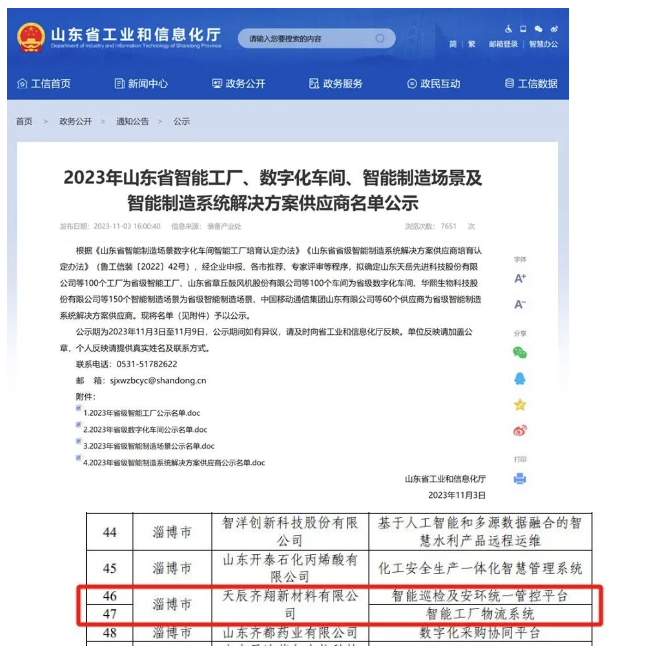672x655 pixels.
Task: Click information source 装备产业处
Action: point(224,226)
